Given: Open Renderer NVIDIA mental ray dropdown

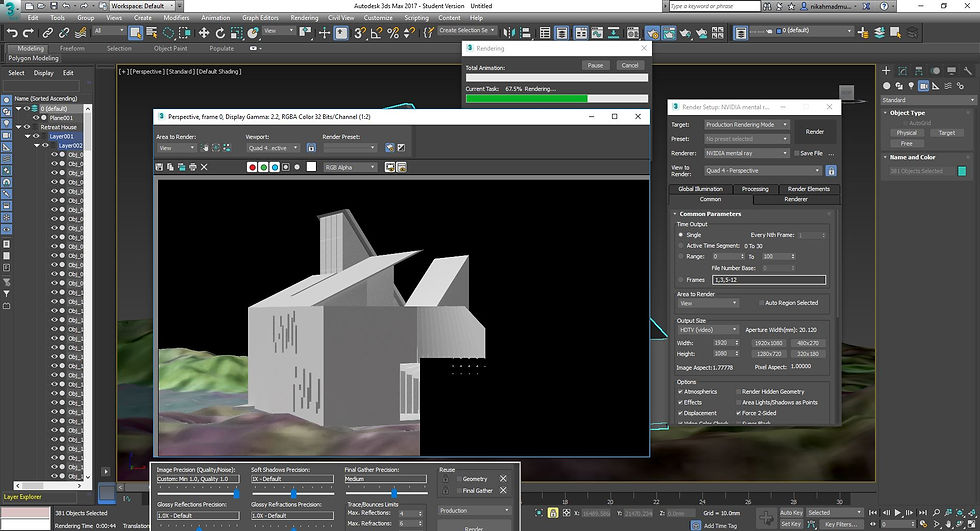Looking at the screenshot, I should pos(746,153).
